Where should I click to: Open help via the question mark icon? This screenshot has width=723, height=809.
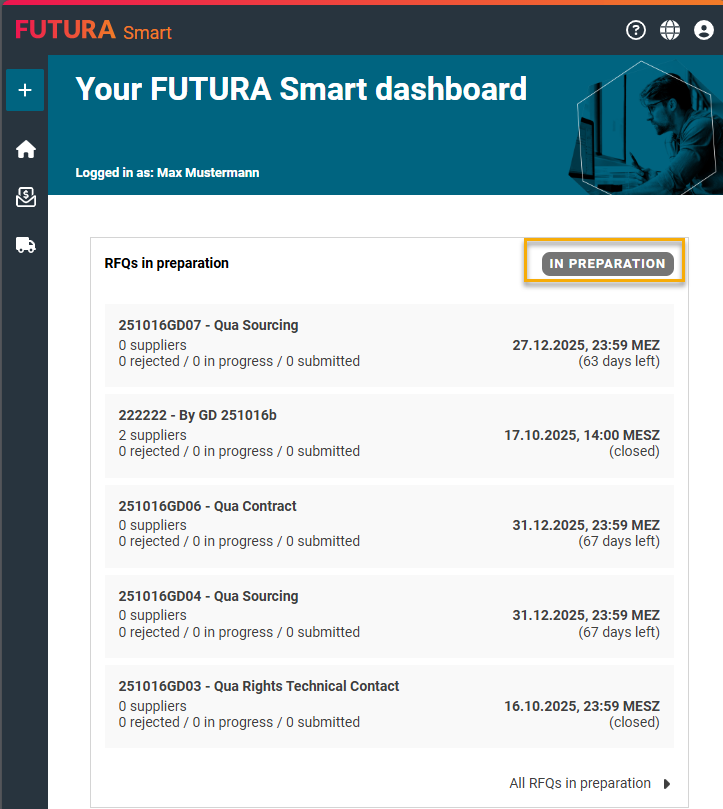[x=636, y=30]
